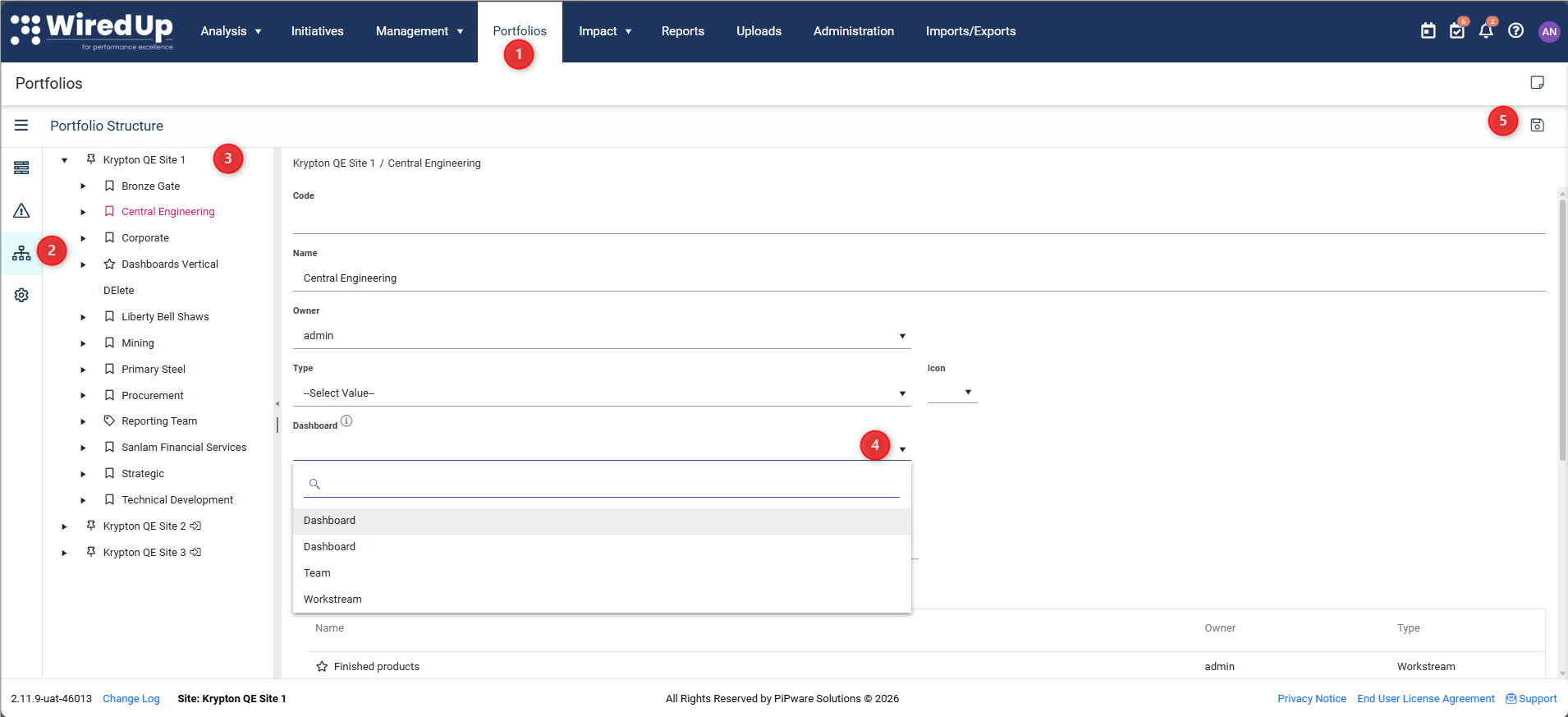The image size is (1568, 717).
Task: Click the sticky note icon beside Portfolios title
Action: (x=1538, y=83)
